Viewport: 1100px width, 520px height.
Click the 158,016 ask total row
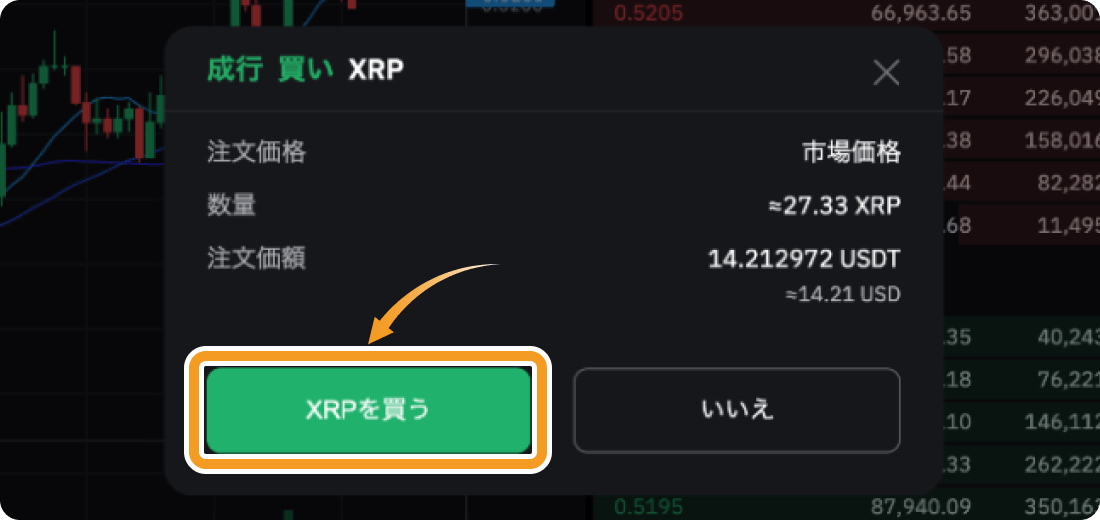click(1062, 140)
